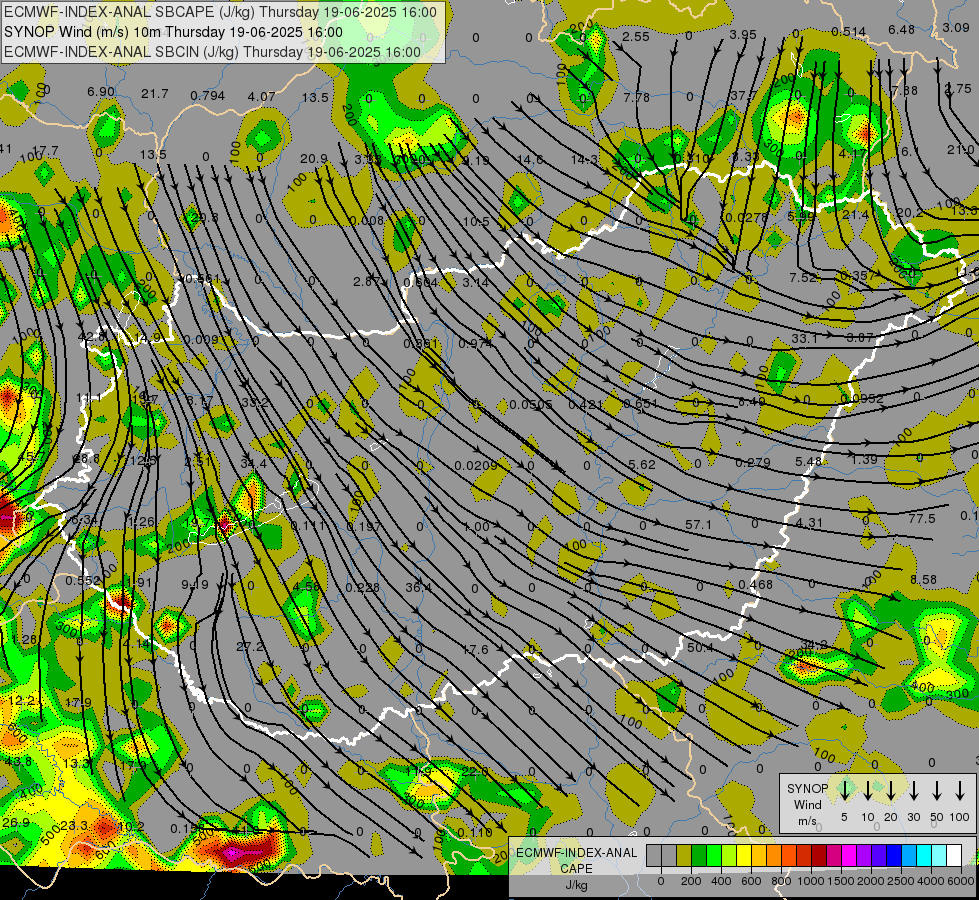Pick the cyan swatch before 4000 tick
Screen dimensions: 979x900
click(x=923, y=855)
